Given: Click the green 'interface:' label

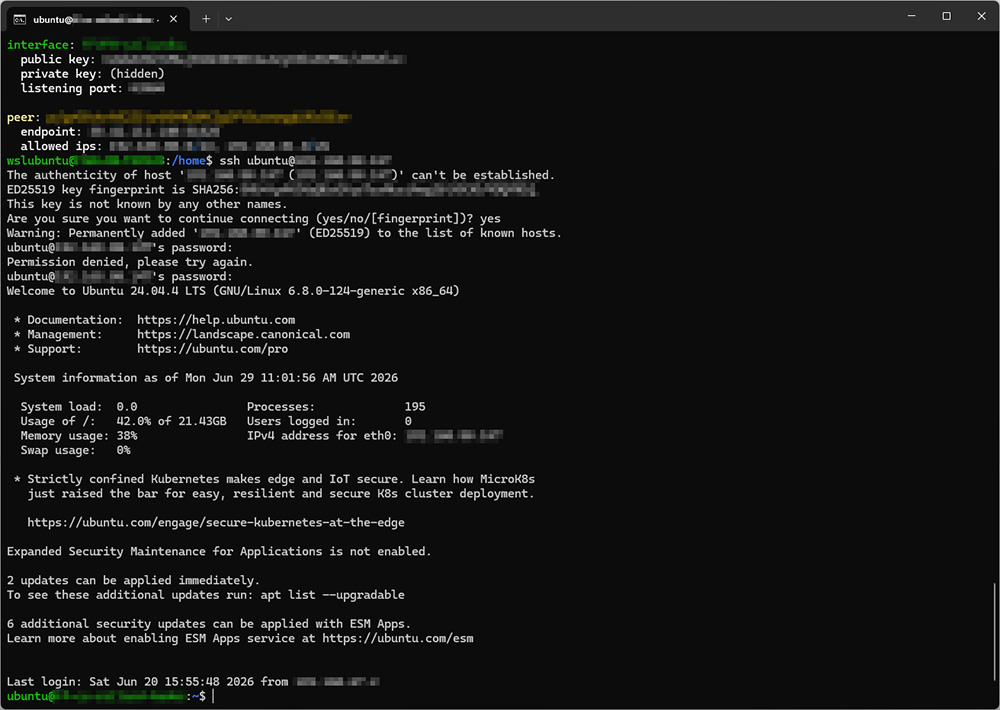Looking at the screenshot, I should [x=41, y=45].
